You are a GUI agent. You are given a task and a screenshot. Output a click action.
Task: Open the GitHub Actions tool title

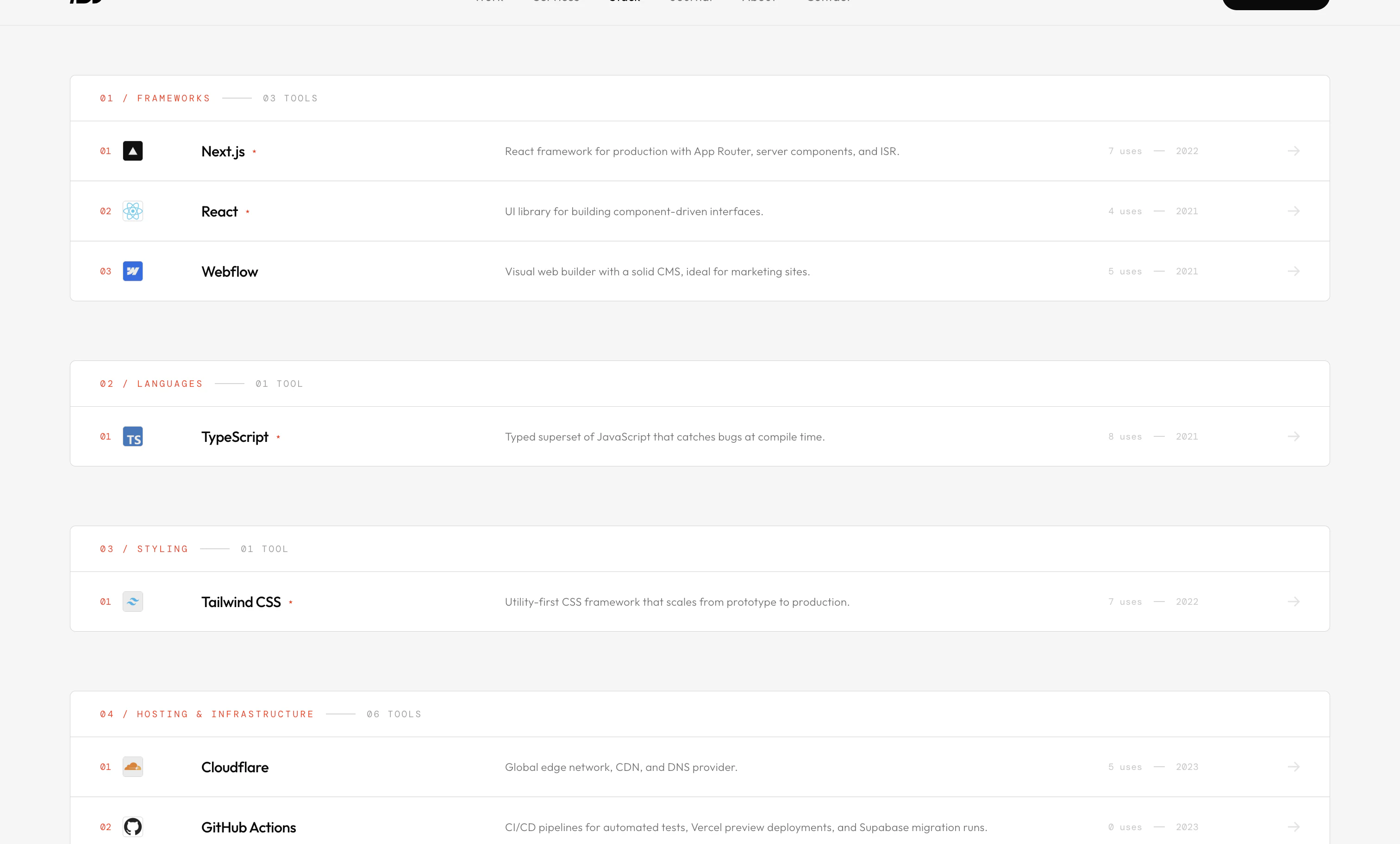(x=248, y=827)
